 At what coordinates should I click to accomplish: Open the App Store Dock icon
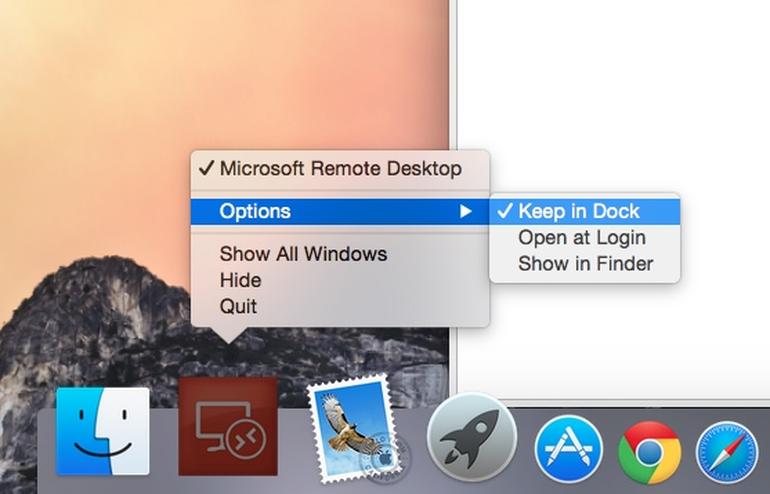[x=569, y=449]
